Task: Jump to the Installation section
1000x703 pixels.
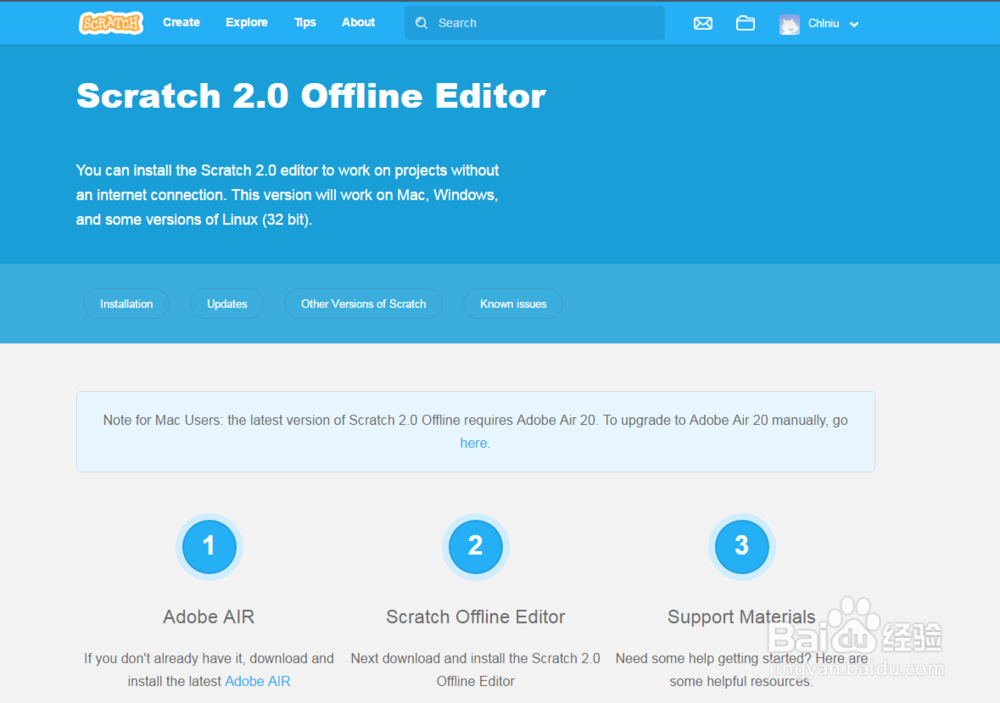Action: tap(126, 304)
